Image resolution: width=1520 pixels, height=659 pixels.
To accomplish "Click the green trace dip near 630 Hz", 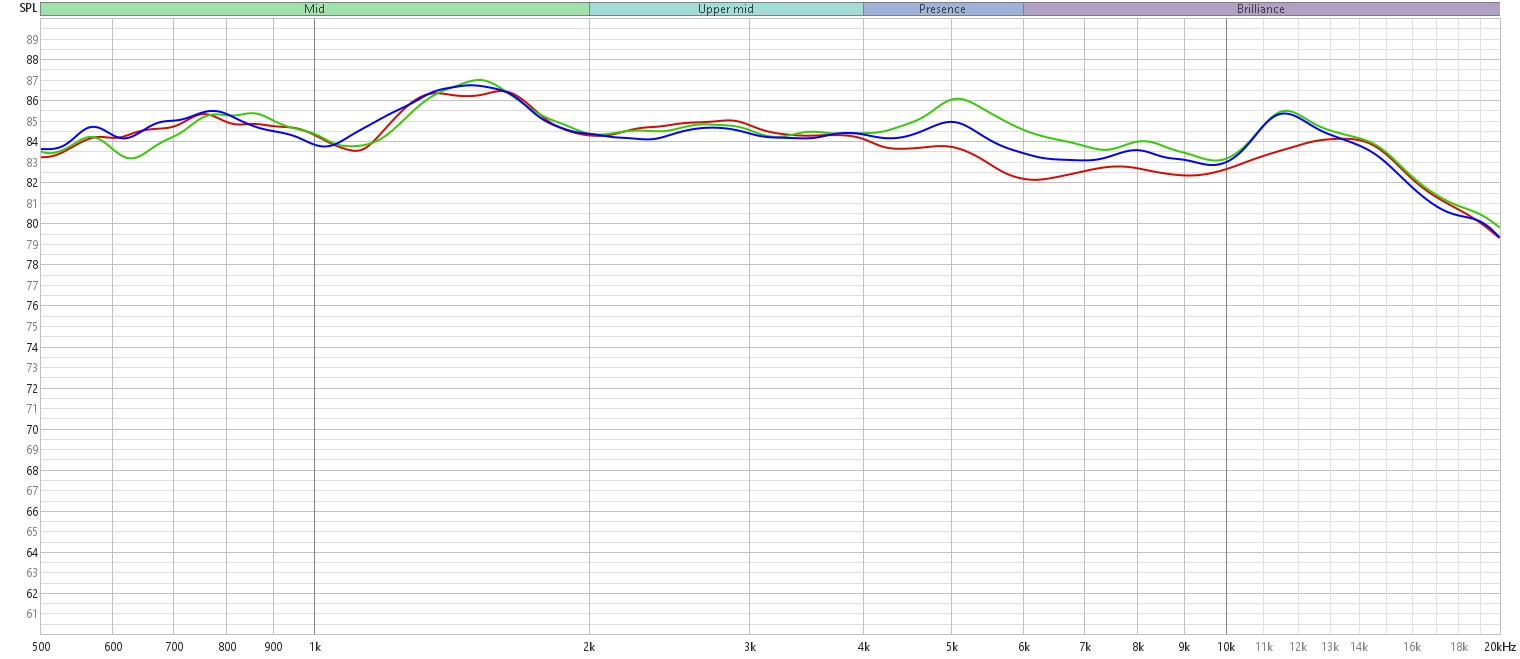I will click(x=131, y=158).
